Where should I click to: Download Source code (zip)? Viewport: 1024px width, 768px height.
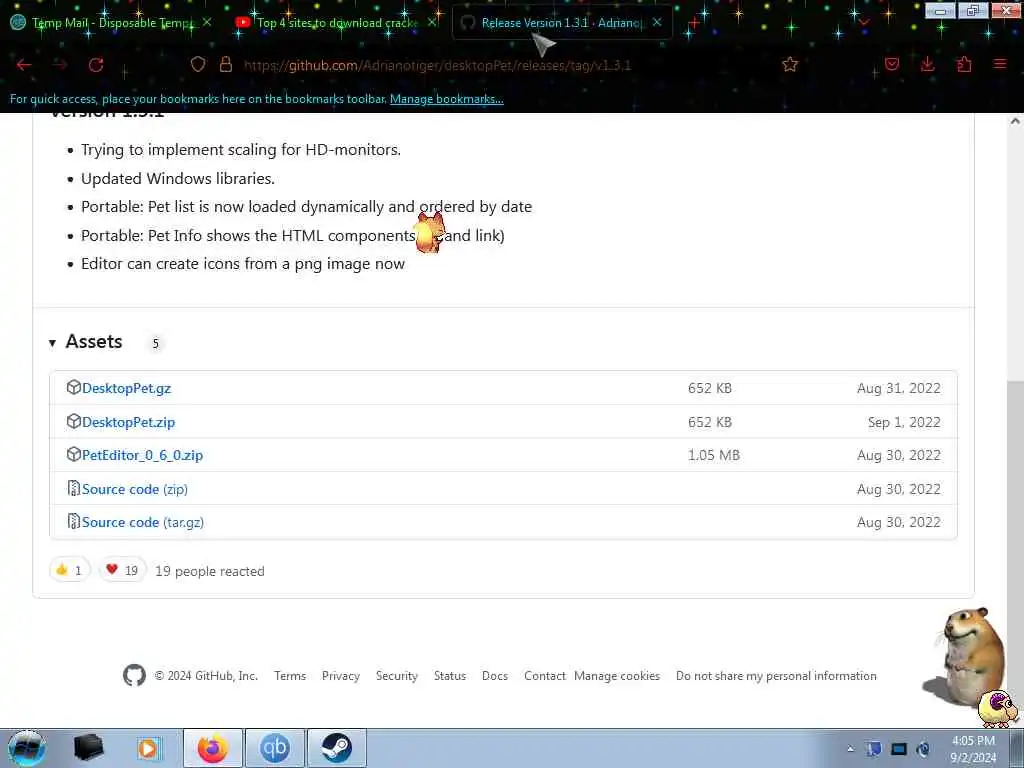tap(135, 489)
